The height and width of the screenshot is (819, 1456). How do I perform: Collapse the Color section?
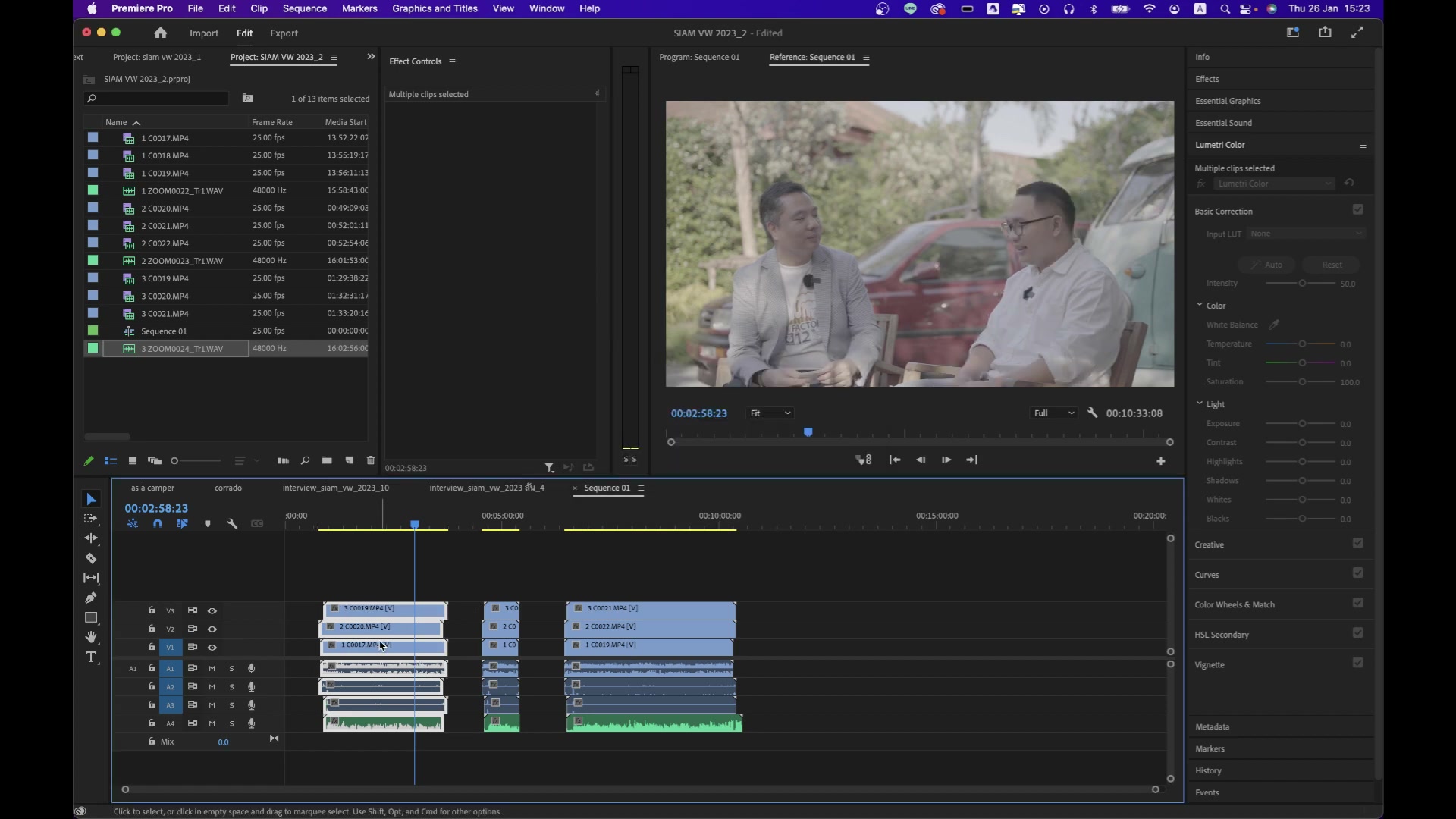click(1200, 305)
